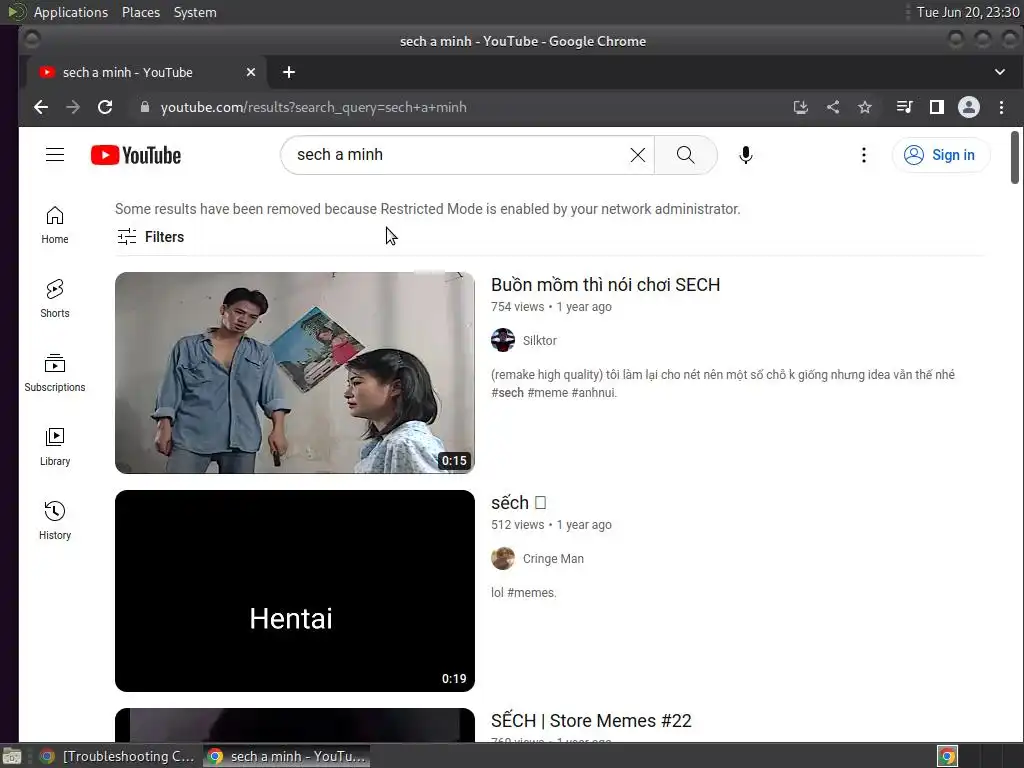Play the 0:15 video thumbnail
Viewport: 1024px width, 768px height.
tap(295, 373)
